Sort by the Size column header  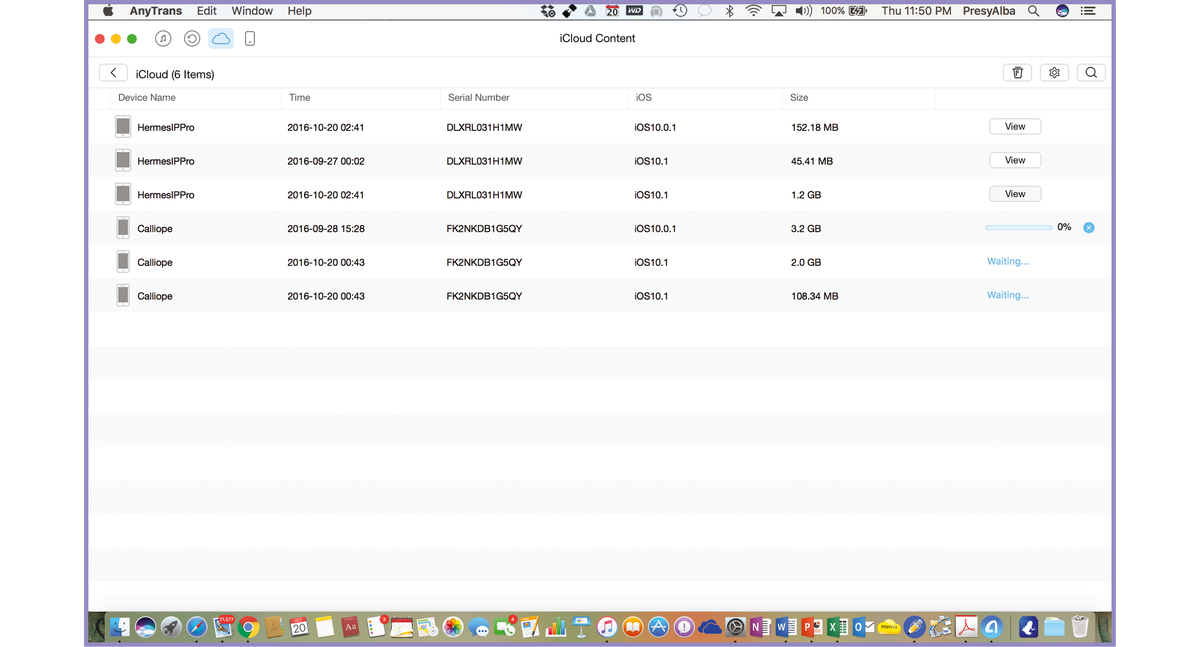coord(799,98)
